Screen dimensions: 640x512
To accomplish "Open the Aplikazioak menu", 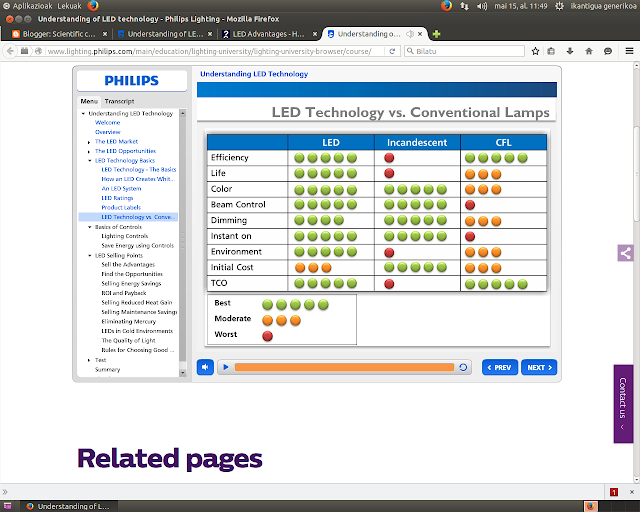I will click(33, 6).
